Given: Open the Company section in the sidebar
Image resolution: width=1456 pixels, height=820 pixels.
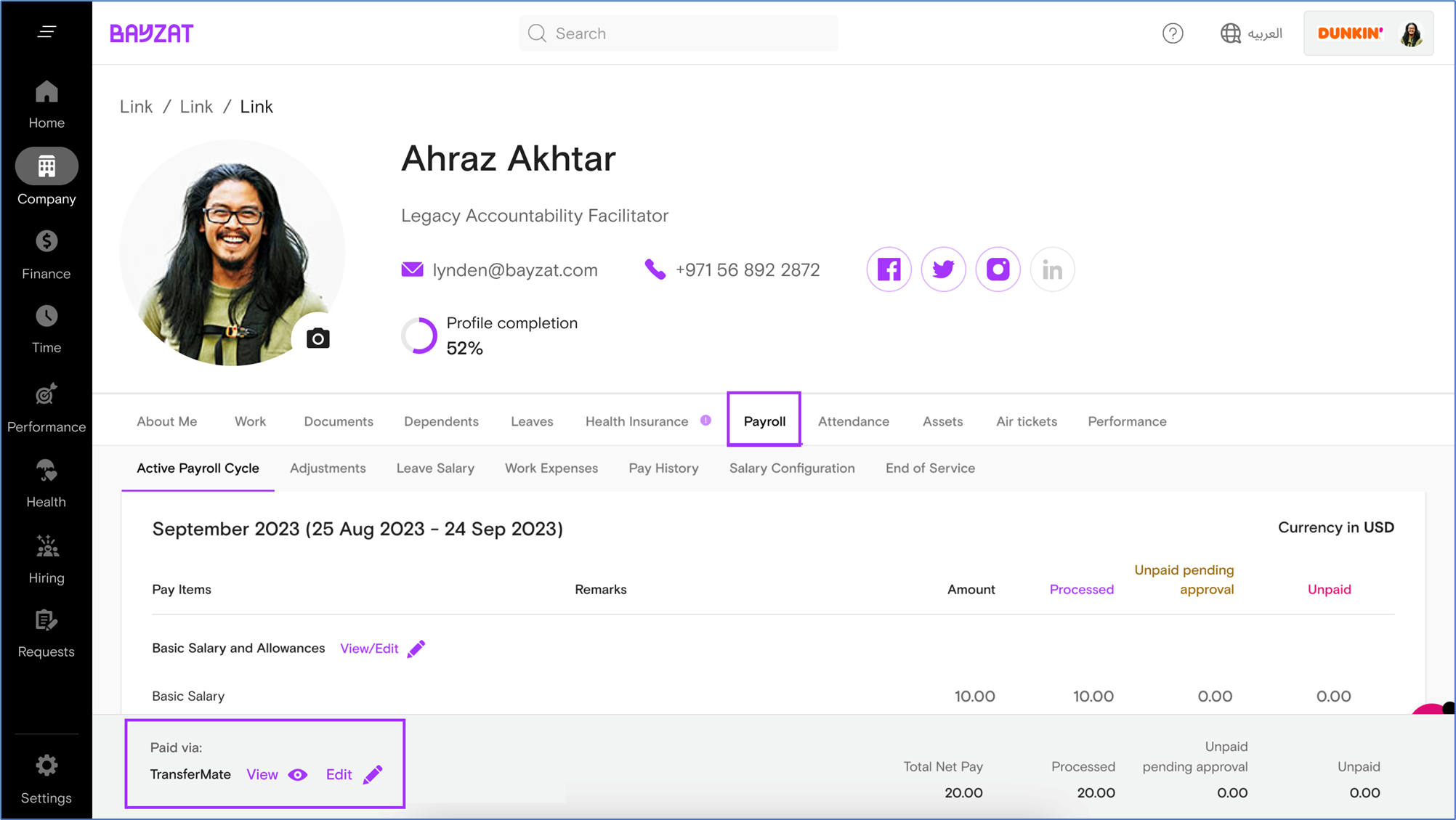Looking at the screenshot, I should [x=46, y=177].
